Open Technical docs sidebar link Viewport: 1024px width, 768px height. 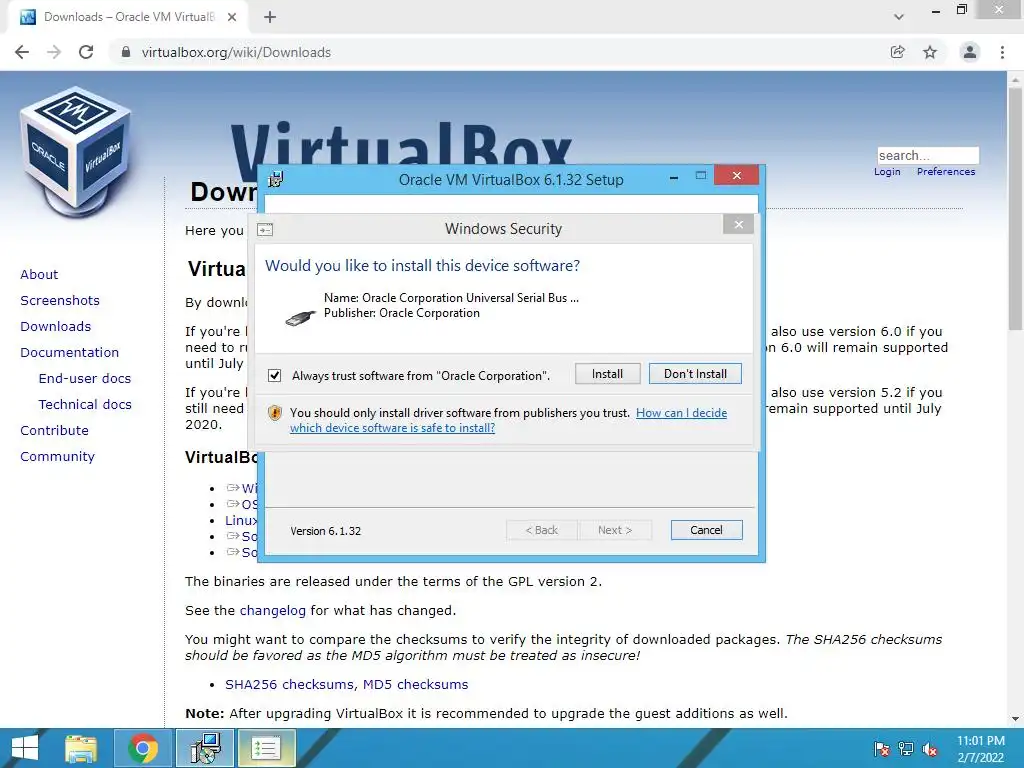85,405
